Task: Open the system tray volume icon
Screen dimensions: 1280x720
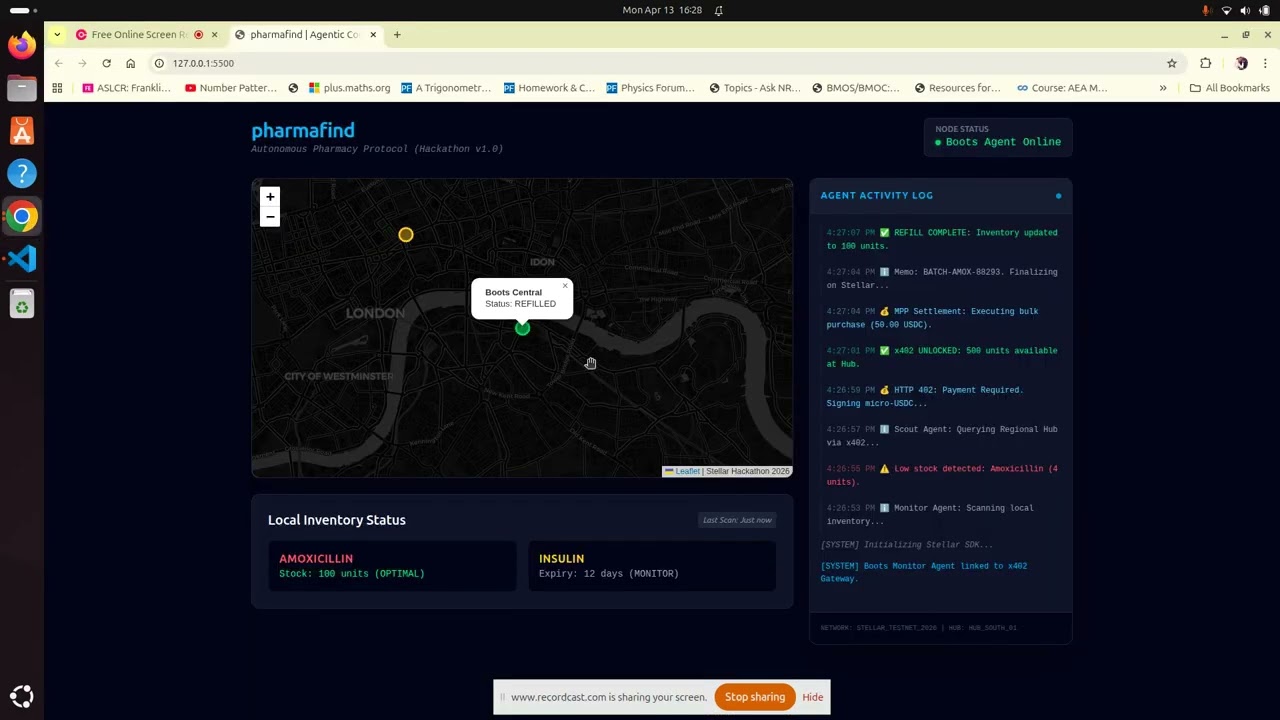Action: click(x=1245, y=10)
